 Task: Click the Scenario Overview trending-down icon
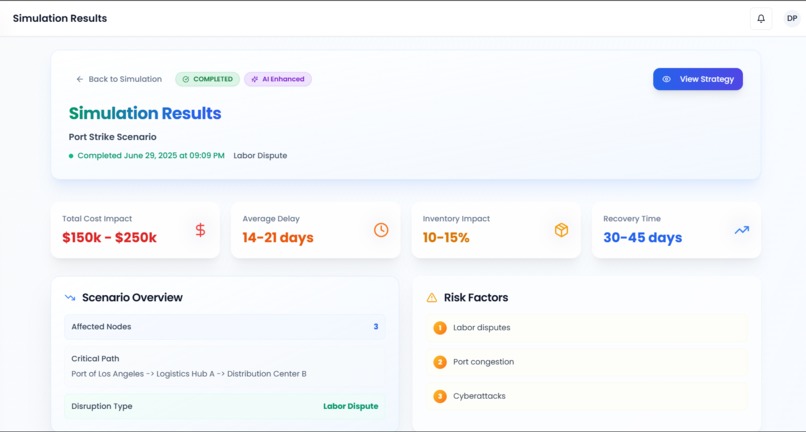coord(70,297)
